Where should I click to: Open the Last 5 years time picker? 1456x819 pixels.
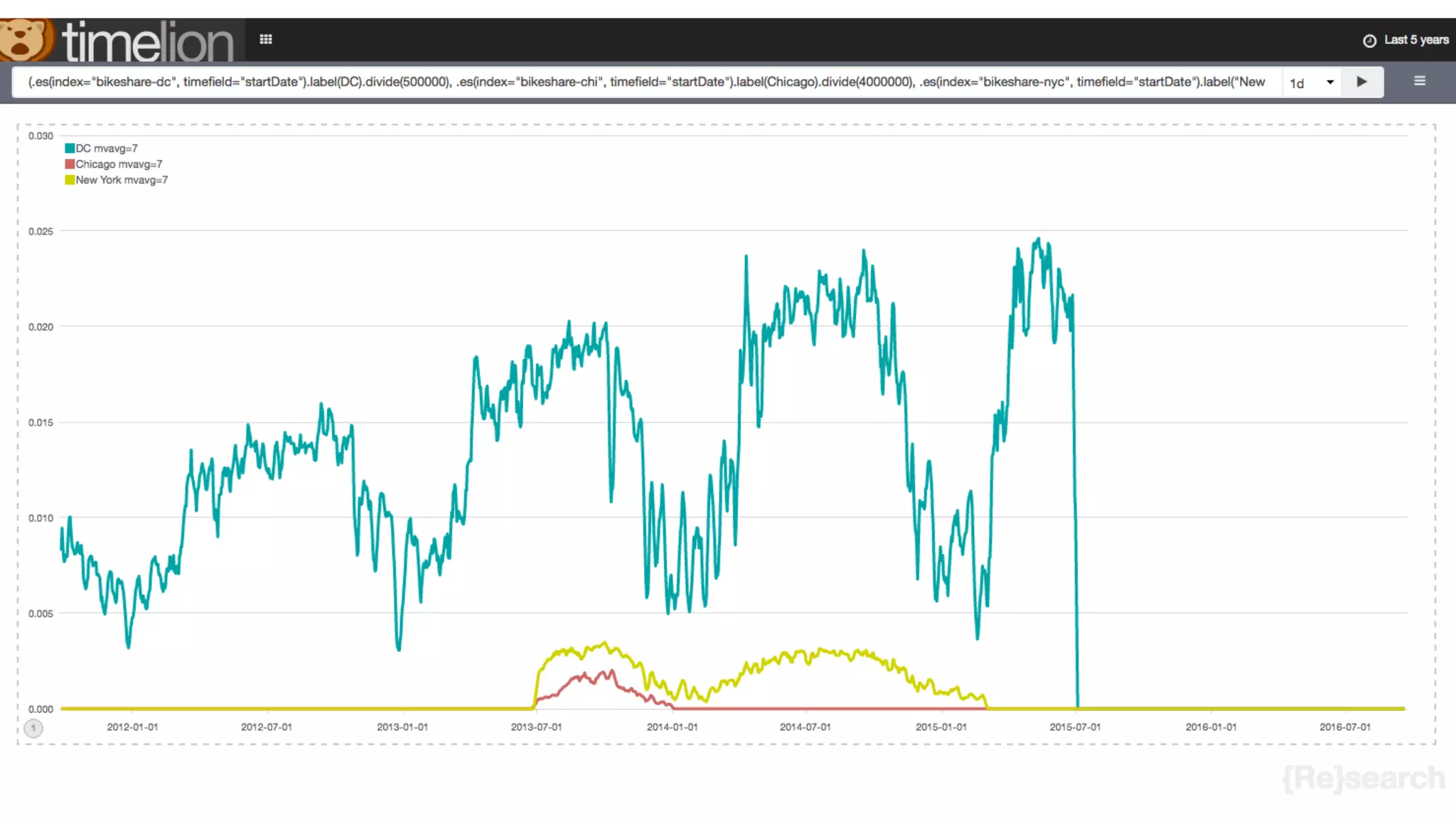(1415, 40)
